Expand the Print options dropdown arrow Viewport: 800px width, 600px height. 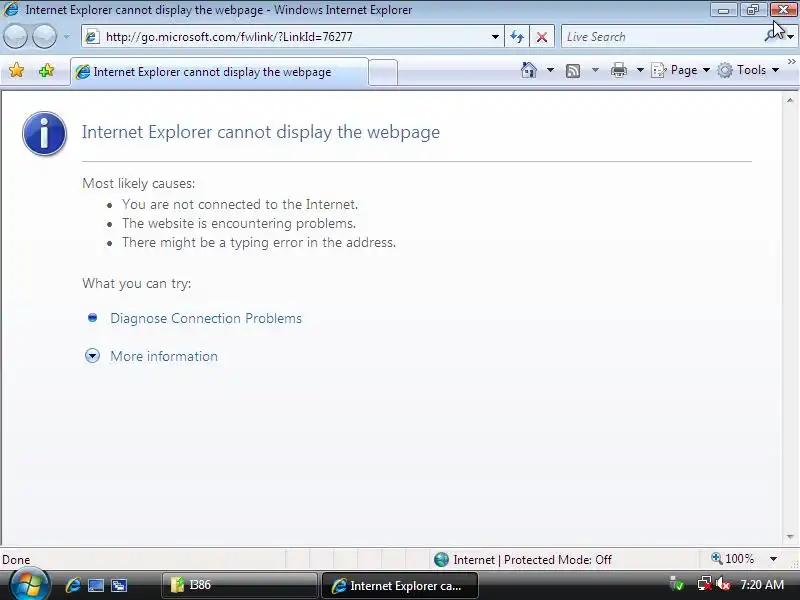click(640, 70)
